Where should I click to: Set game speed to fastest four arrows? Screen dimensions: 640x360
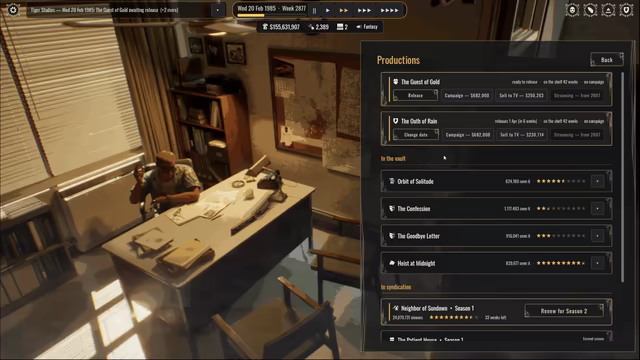389,11
